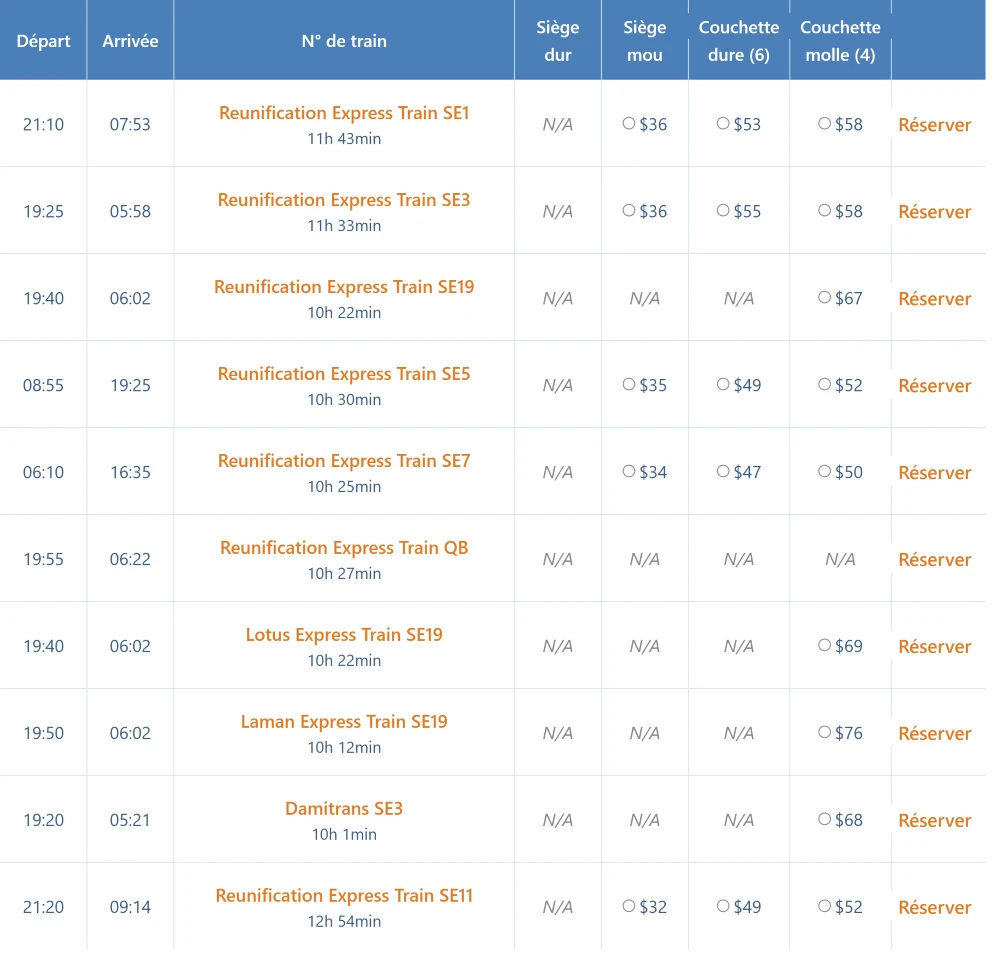Screen dimensions: 1000x971
Task: Click the Départ column header
Action: click(43, 41)
